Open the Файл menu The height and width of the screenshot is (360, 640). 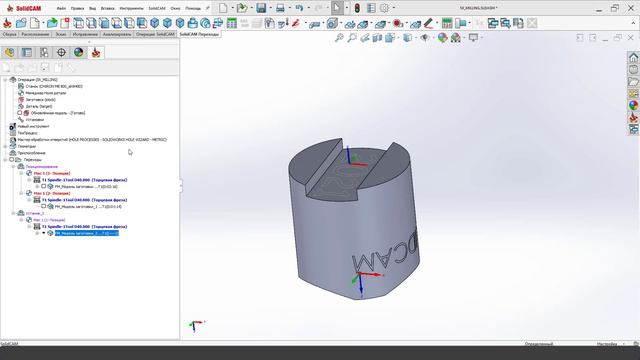click(x=61, y=8)
